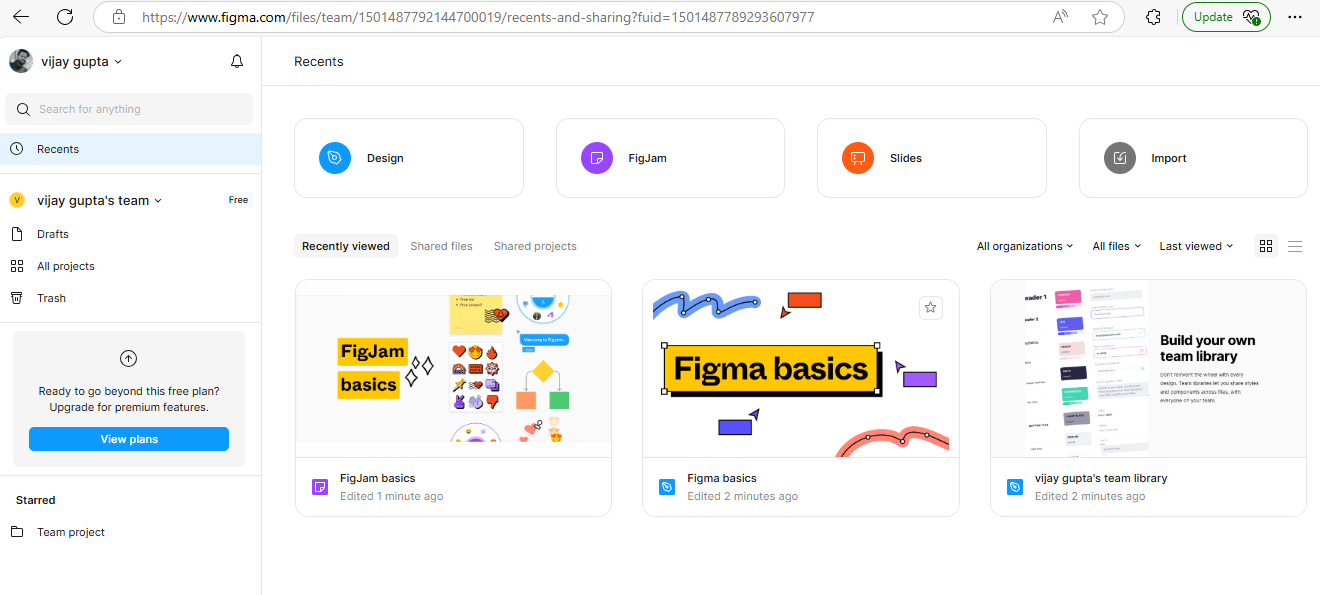The width and height of the screenshot is (1320, 595).
Task: Click the Free plan badge
Action: coord(238,200)
